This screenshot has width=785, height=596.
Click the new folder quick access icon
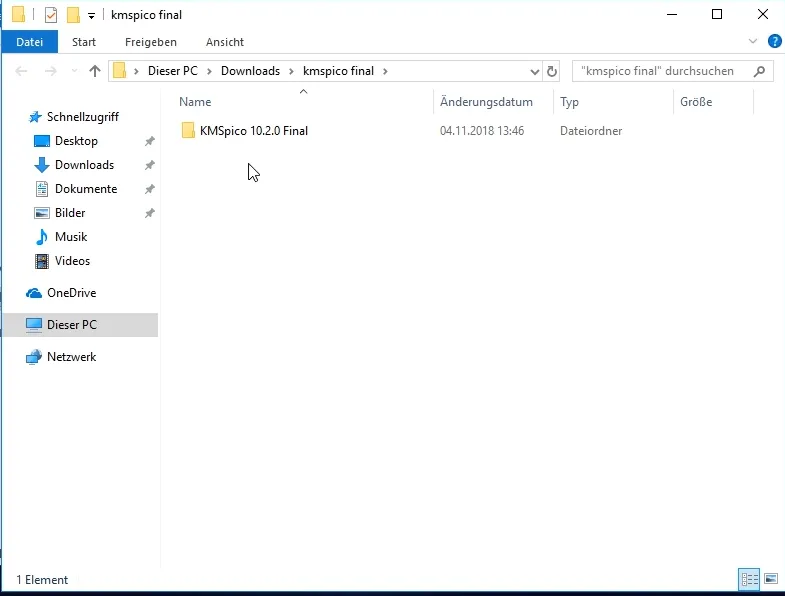pos(73,15)
